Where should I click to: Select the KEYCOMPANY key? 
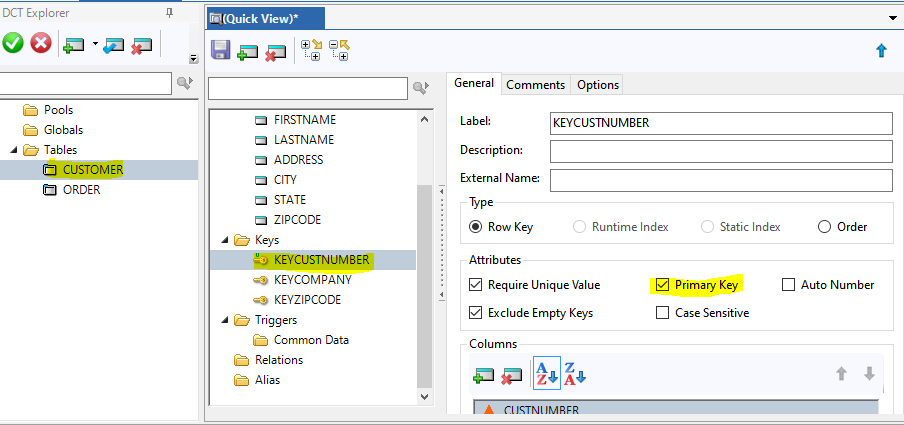[312, 280]
